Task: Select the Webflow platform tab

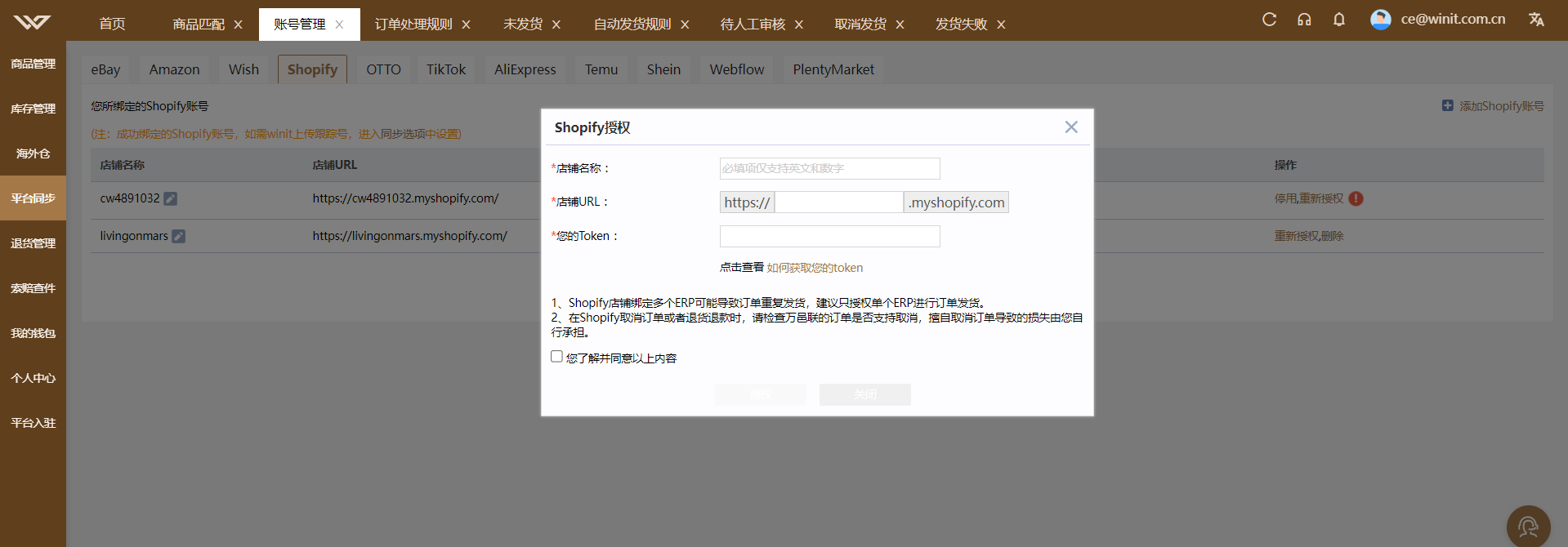Action: pos(737,69)
